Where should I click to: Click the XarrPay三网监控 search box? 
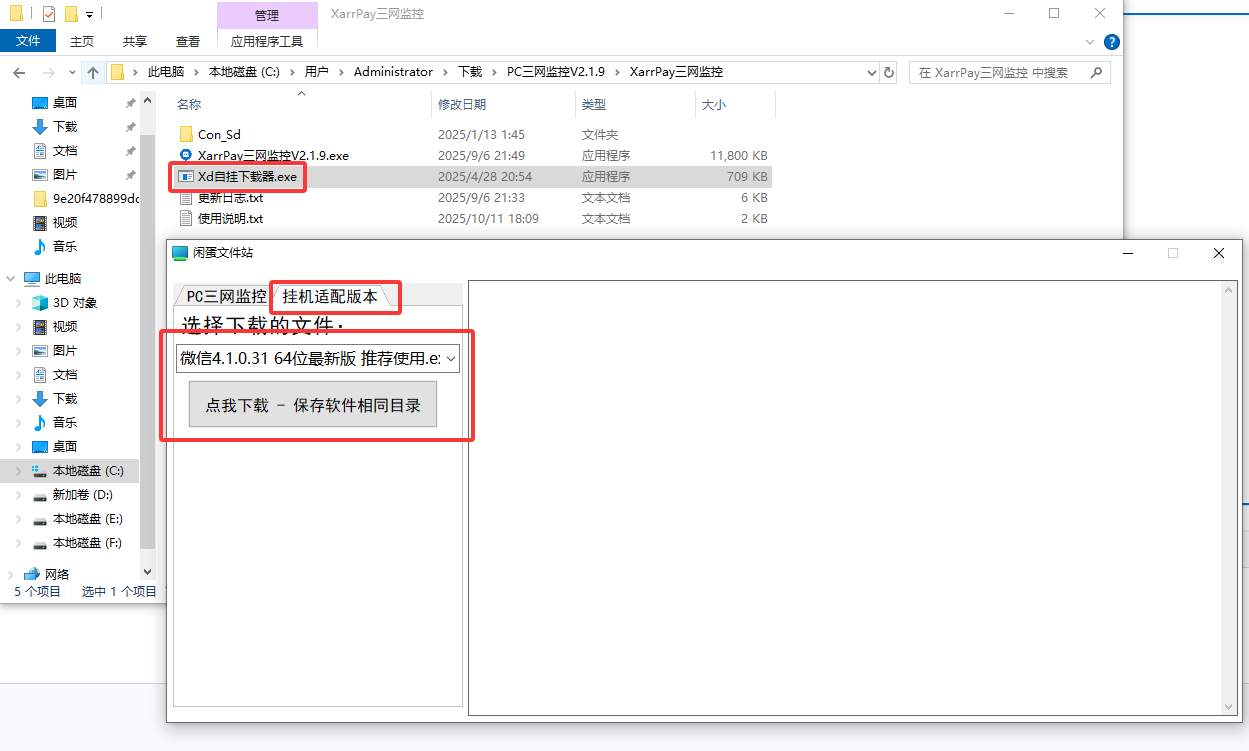tap(1000, 72)
